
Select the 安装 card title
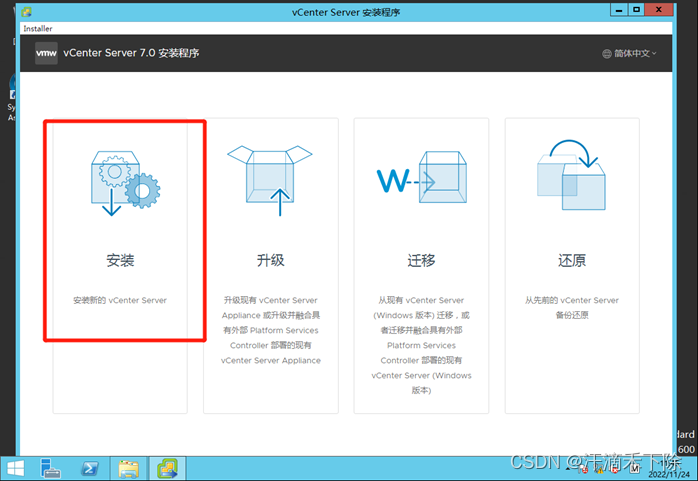tap(120, 260)
